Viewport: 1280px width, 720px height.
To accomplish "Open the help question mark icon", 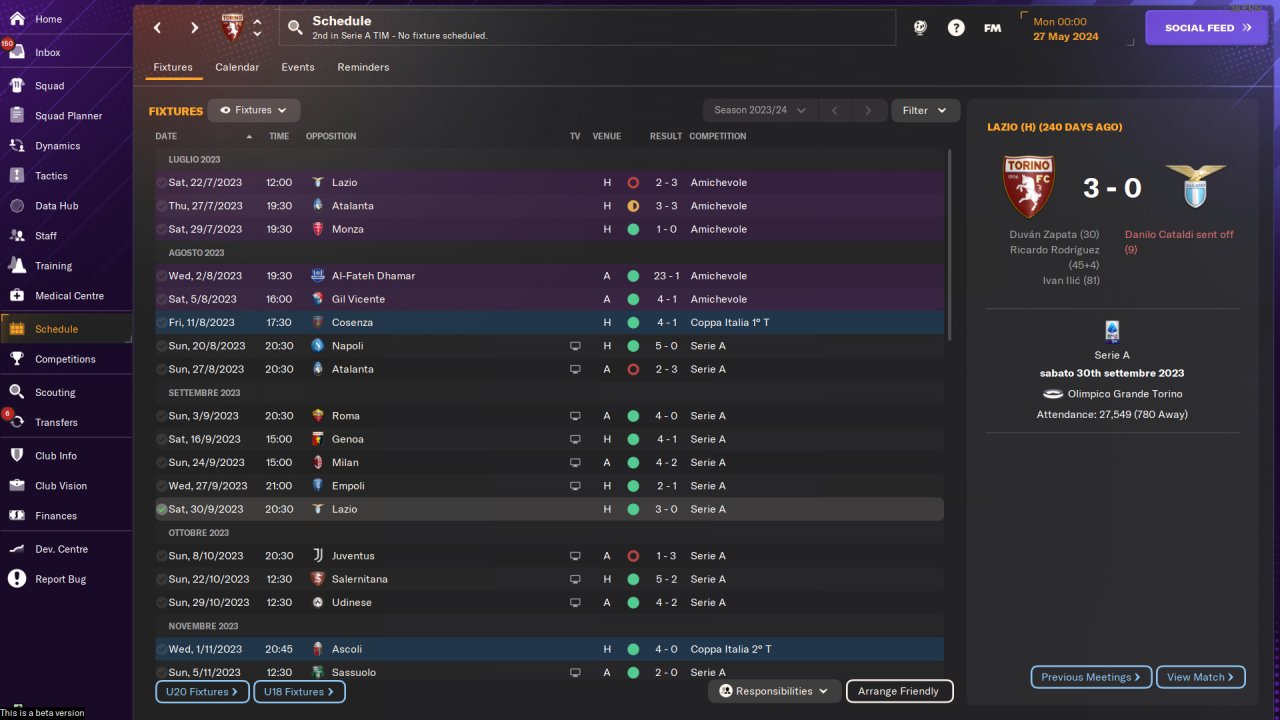I will tap(956, 28).
